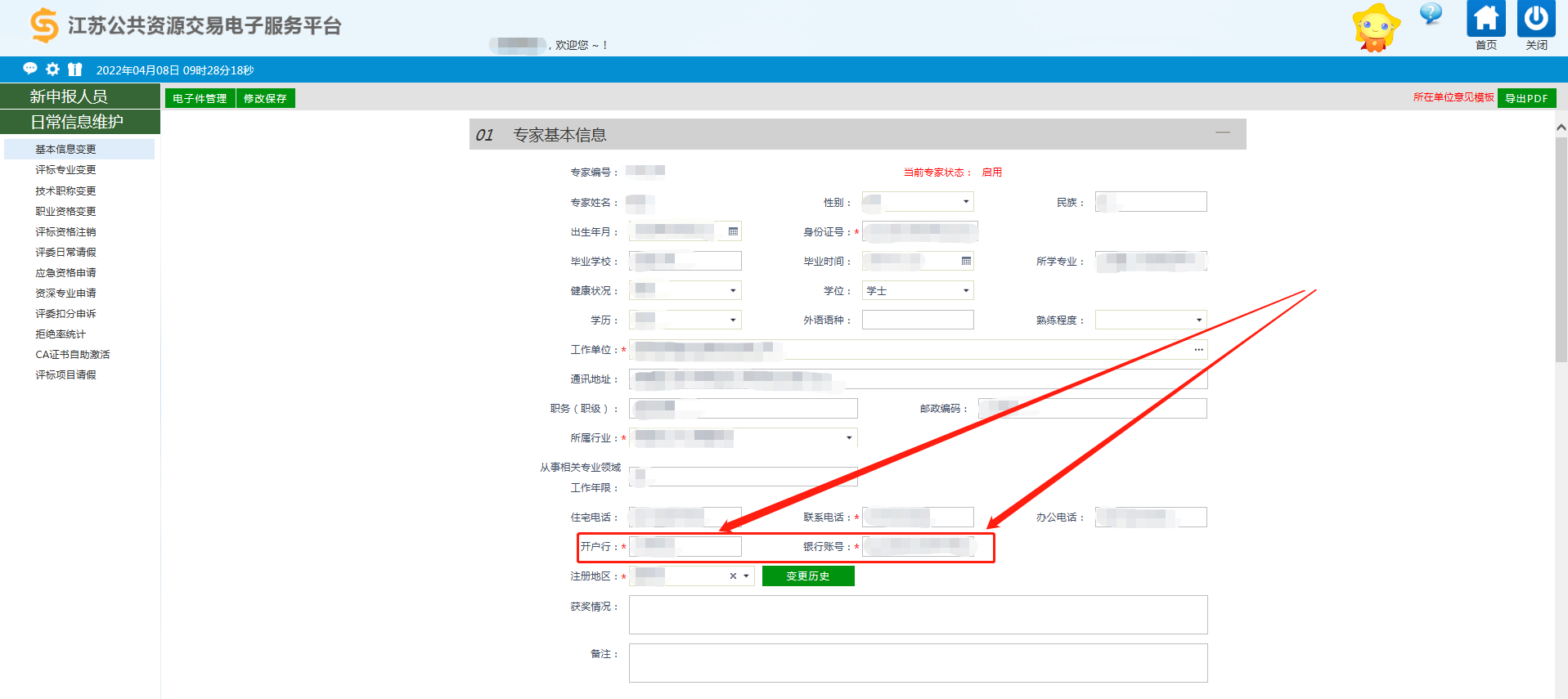Image resolution: width=1568 pixels, height=699 pixels.
Task: Collapse the 专家基本信息 section
Action: pyautogui.click(x=1223, y=132)
